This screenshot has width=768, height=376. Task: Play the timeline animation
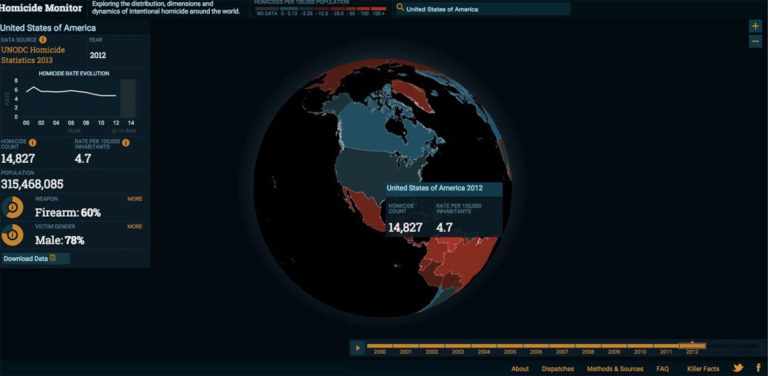coord(358,348)
